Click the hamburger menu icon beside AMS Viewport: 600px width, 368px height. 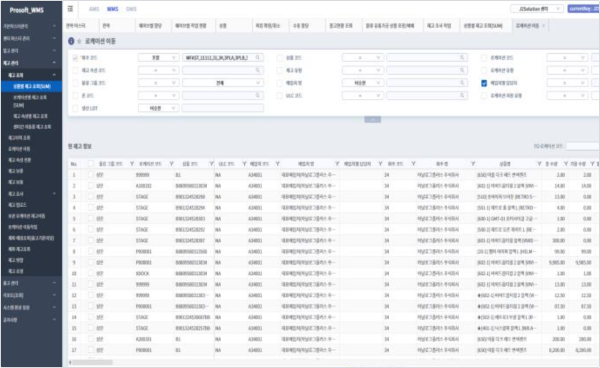point(70,9)
